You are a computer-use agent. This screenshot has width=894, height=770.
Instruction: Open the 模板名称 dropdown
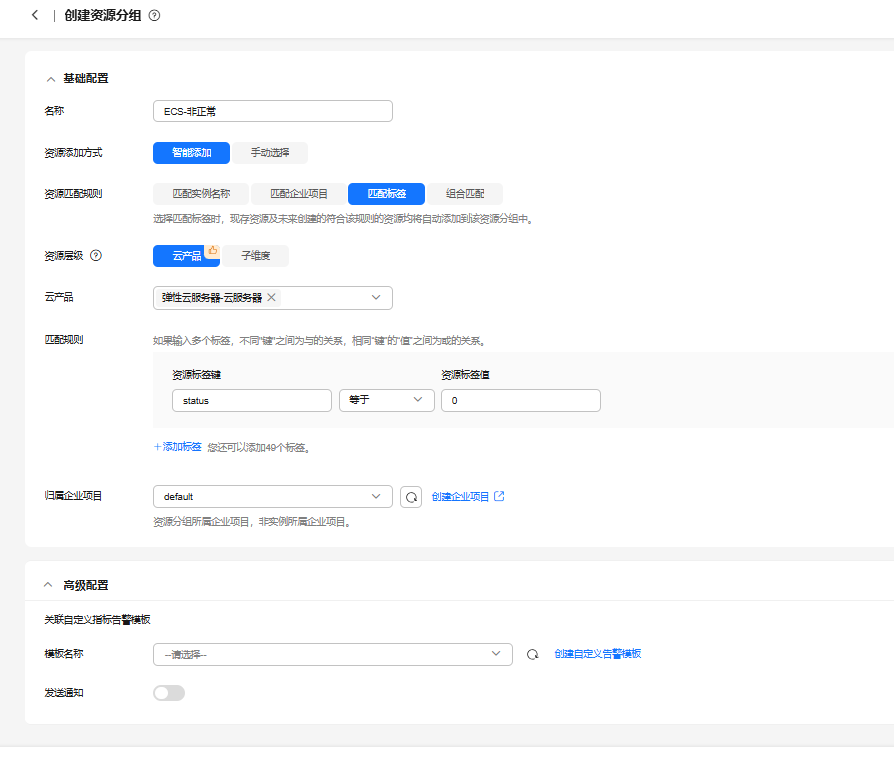tap(332, 654)
